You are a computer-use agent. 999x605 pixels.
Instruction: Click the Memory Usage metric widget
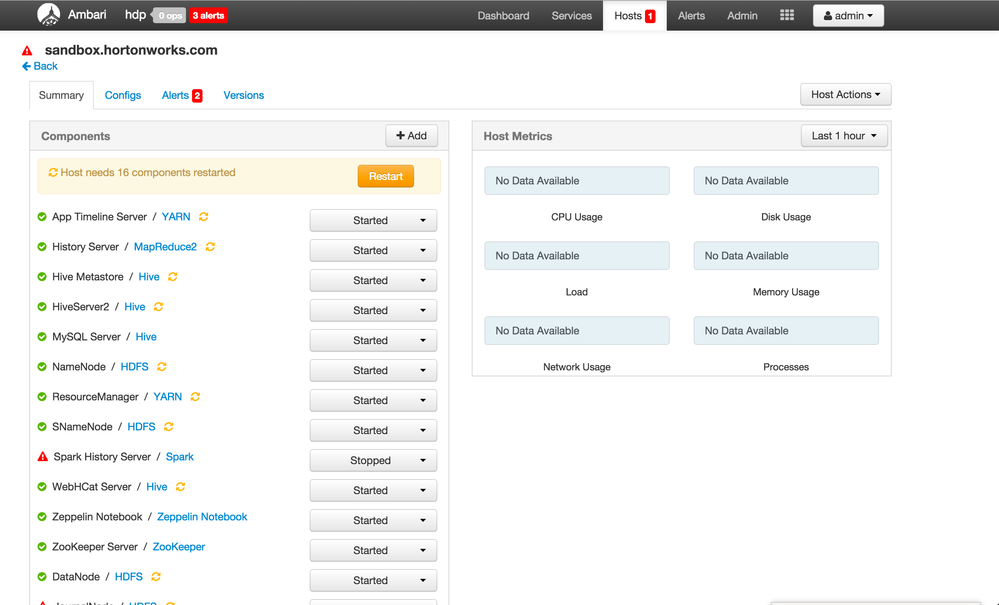coord(786,255)
